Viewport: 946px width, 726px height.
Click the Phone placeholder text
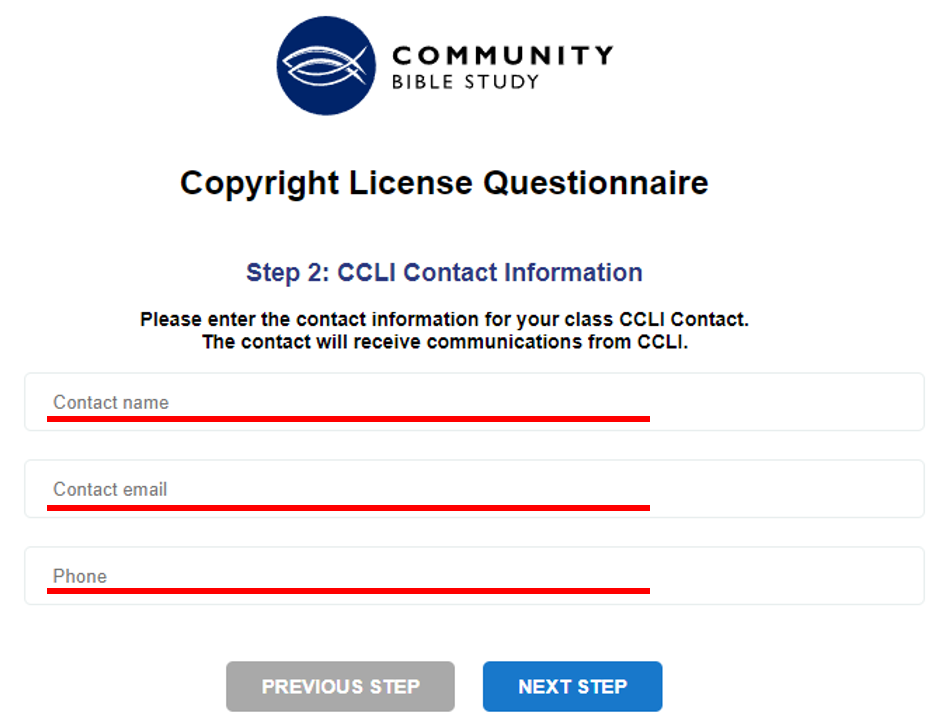(x=80, y=577)
